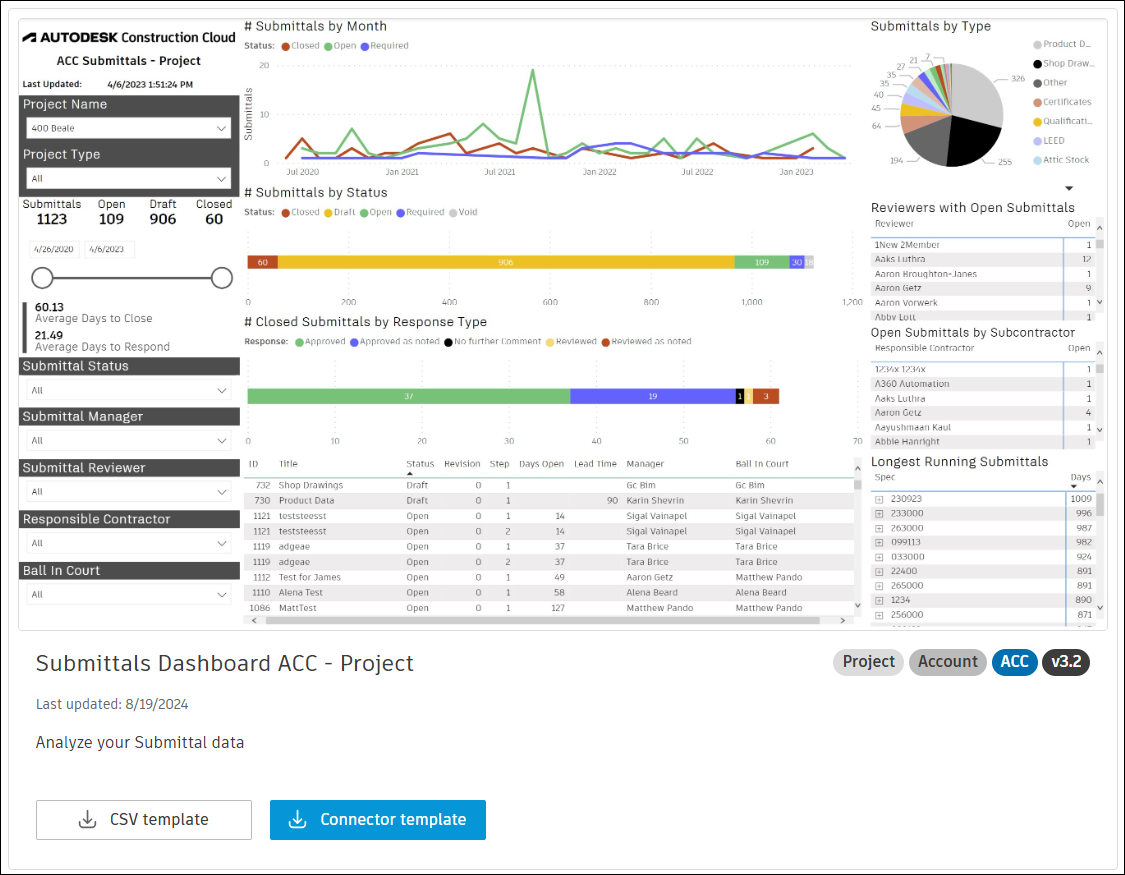
Task: Open the Ball In Court filter dropdown
Action: (x=129, y=594)
